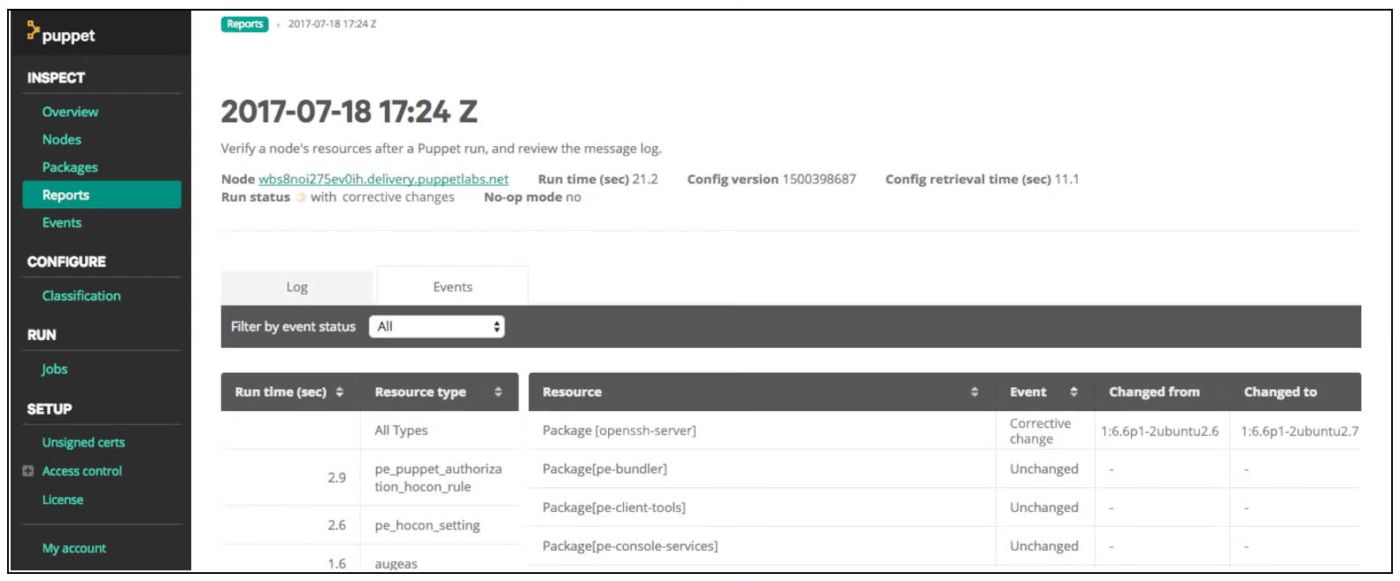This screenshot has height=581, width=1400.
Task: Click the corrective changes status icon
Action: coord(300,198)
